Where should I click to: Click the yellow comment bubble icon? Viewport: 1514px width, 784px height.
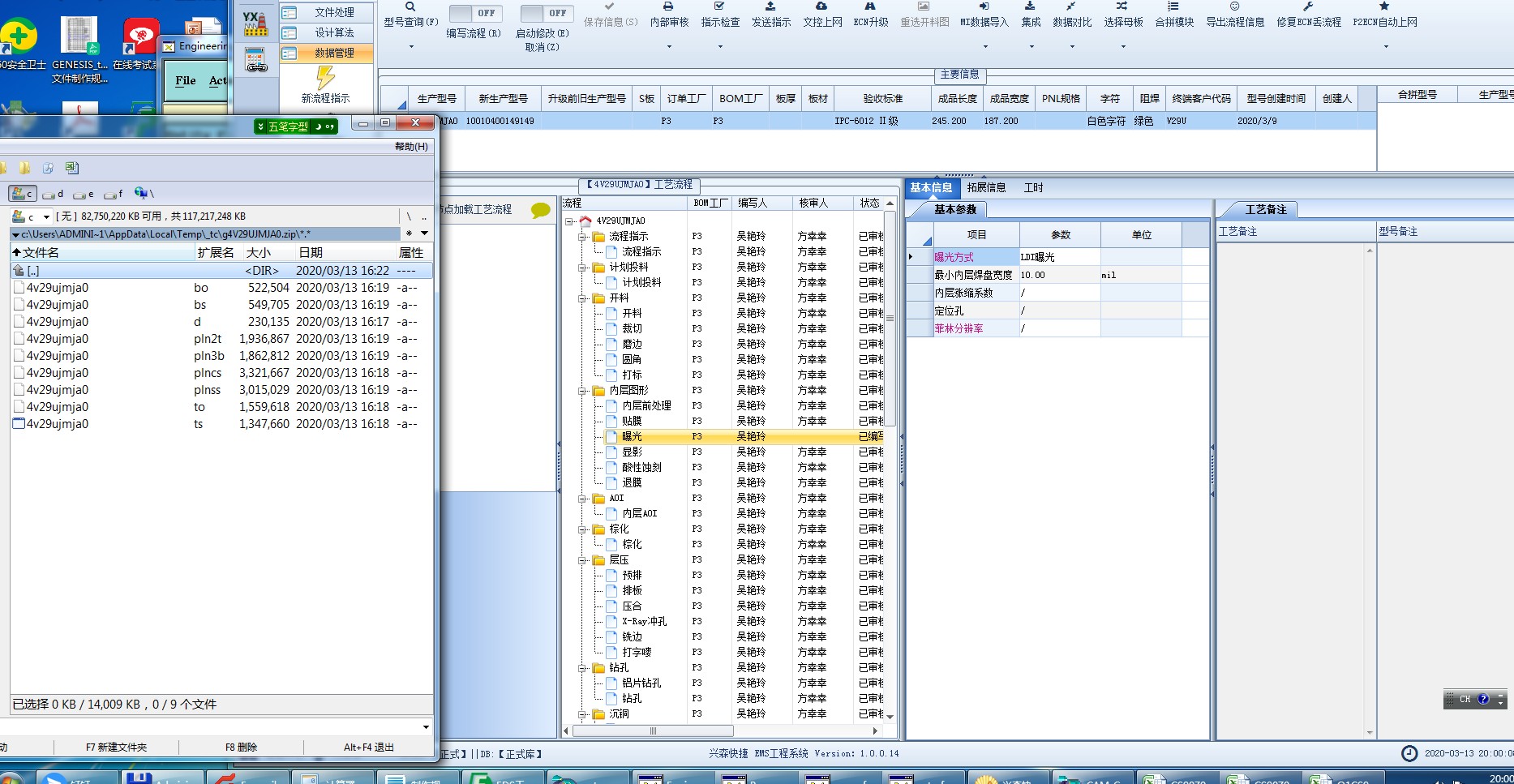540,210
